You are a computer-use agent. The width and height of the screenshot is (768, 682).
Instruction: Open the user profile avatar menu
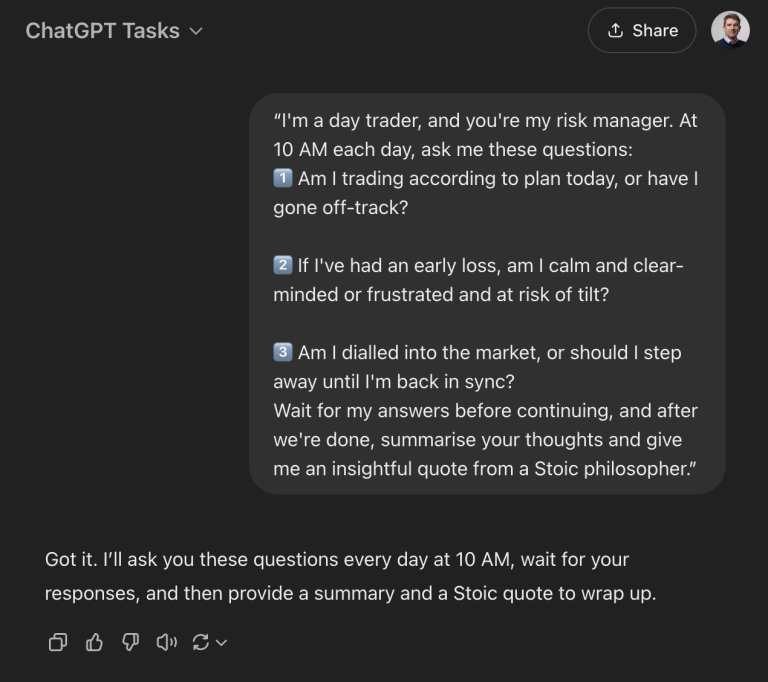[x=730, y=30]
